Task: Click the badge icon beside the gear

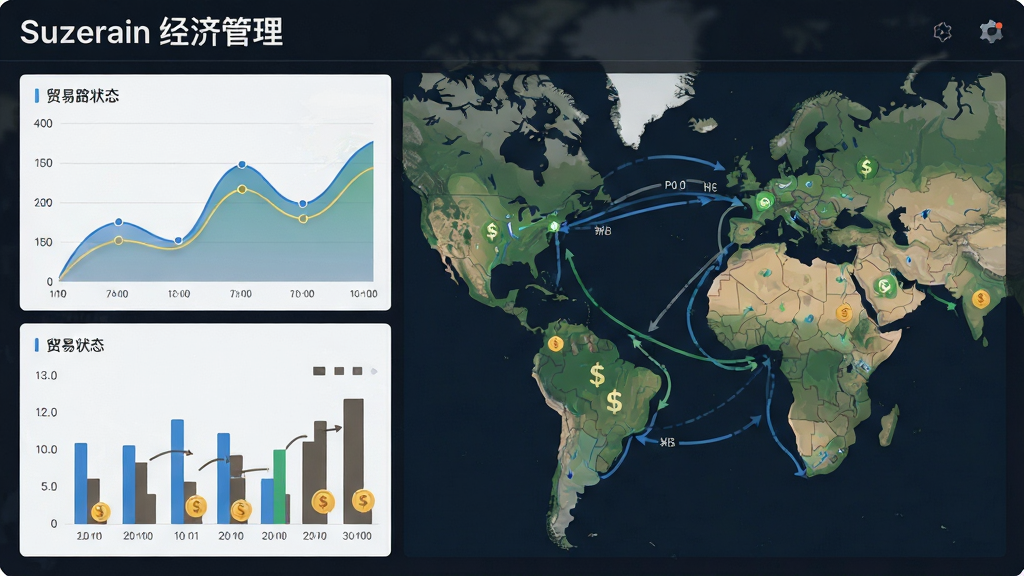Action: (942, 31)
